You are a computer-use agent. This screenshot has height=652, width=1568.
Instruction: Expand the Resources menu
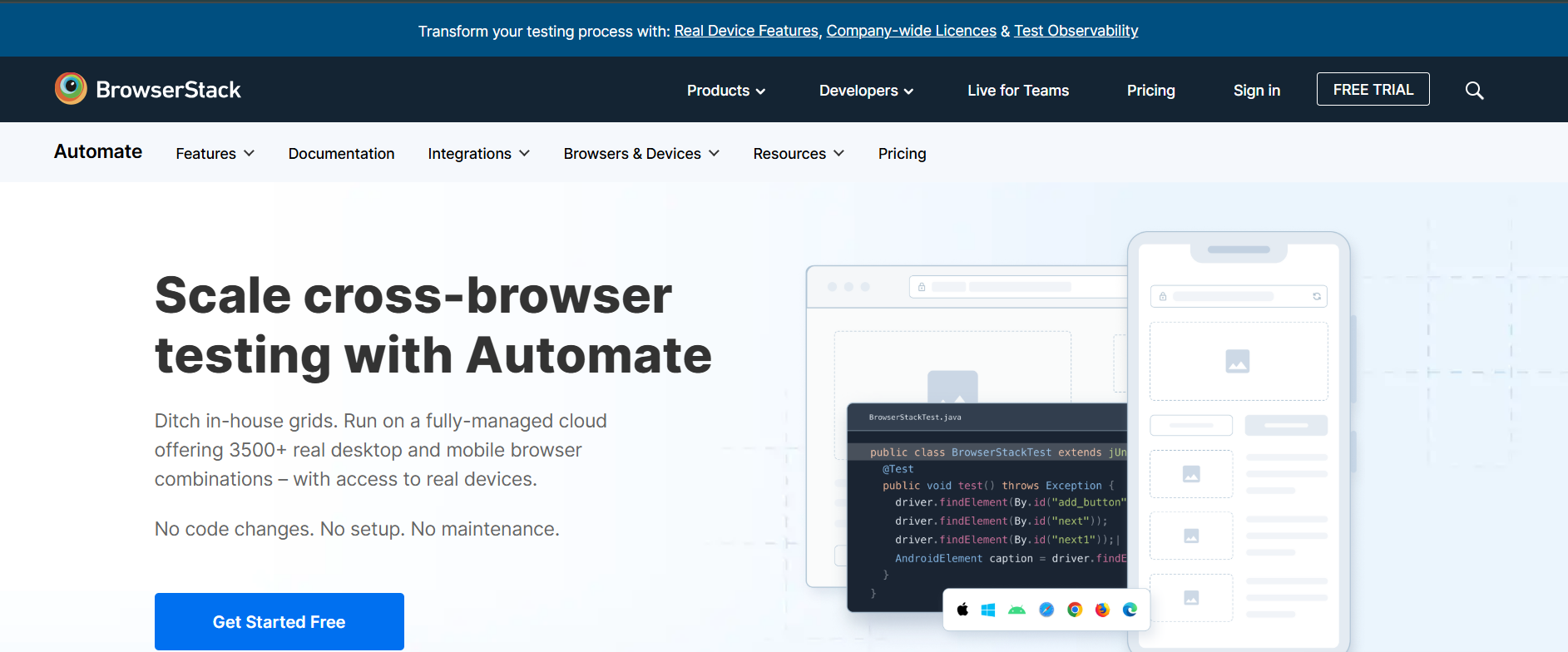[x=799, y=154]
